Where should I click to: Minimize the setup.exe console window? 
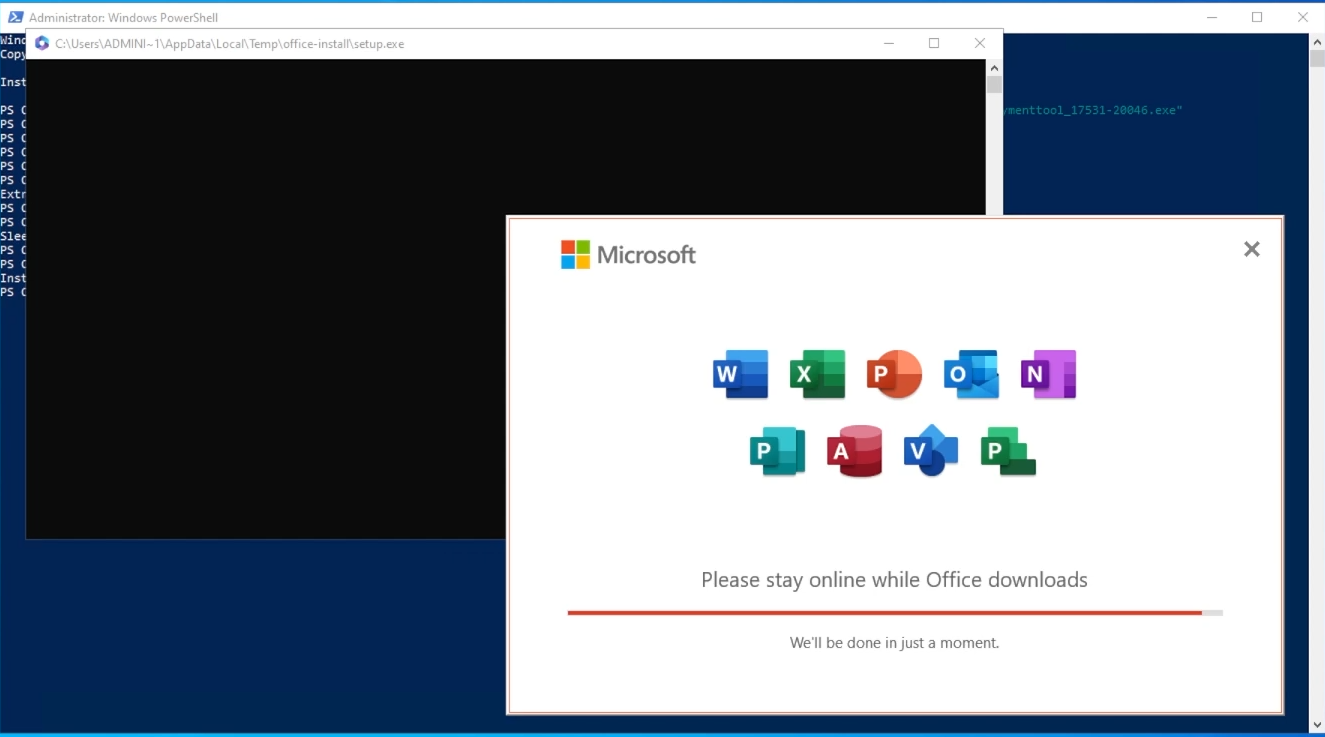click(888, 43)
